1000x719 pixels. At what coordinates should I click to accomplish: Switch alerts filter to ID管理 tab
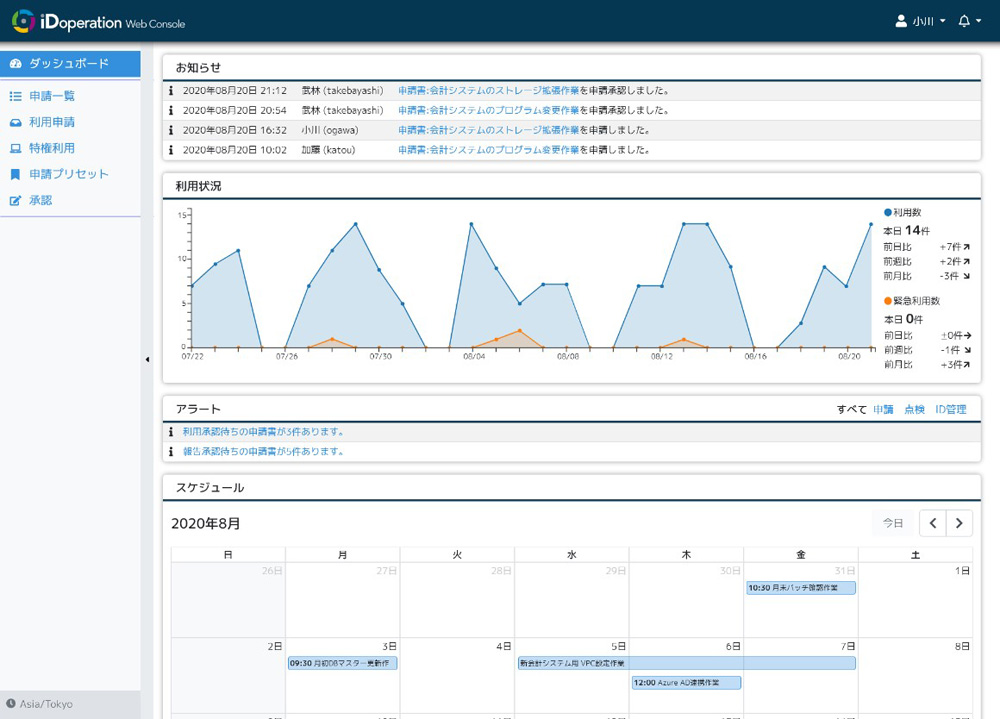950,409
